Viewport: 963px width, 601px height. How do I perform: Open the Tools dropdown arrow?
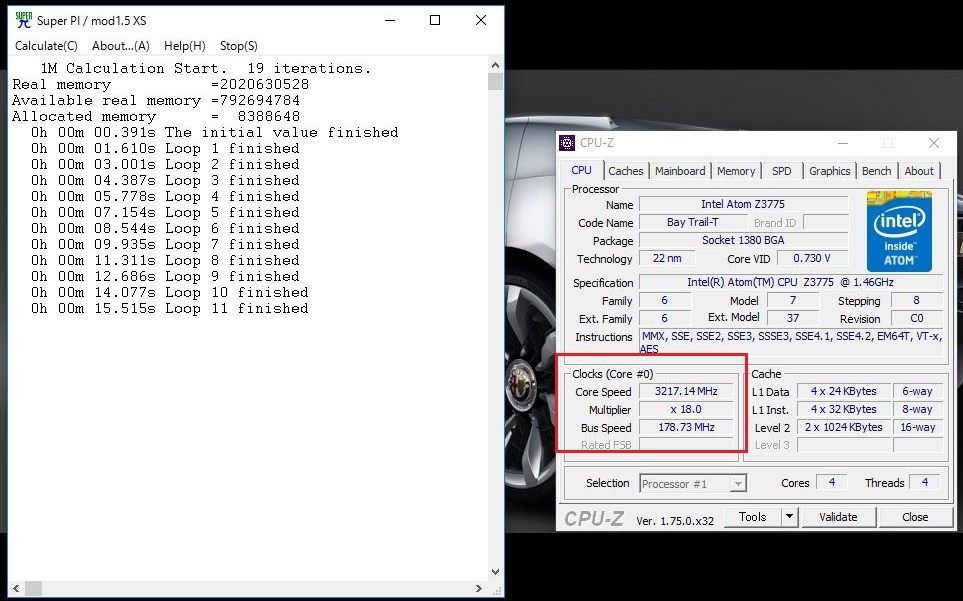(x=789, y=517)
